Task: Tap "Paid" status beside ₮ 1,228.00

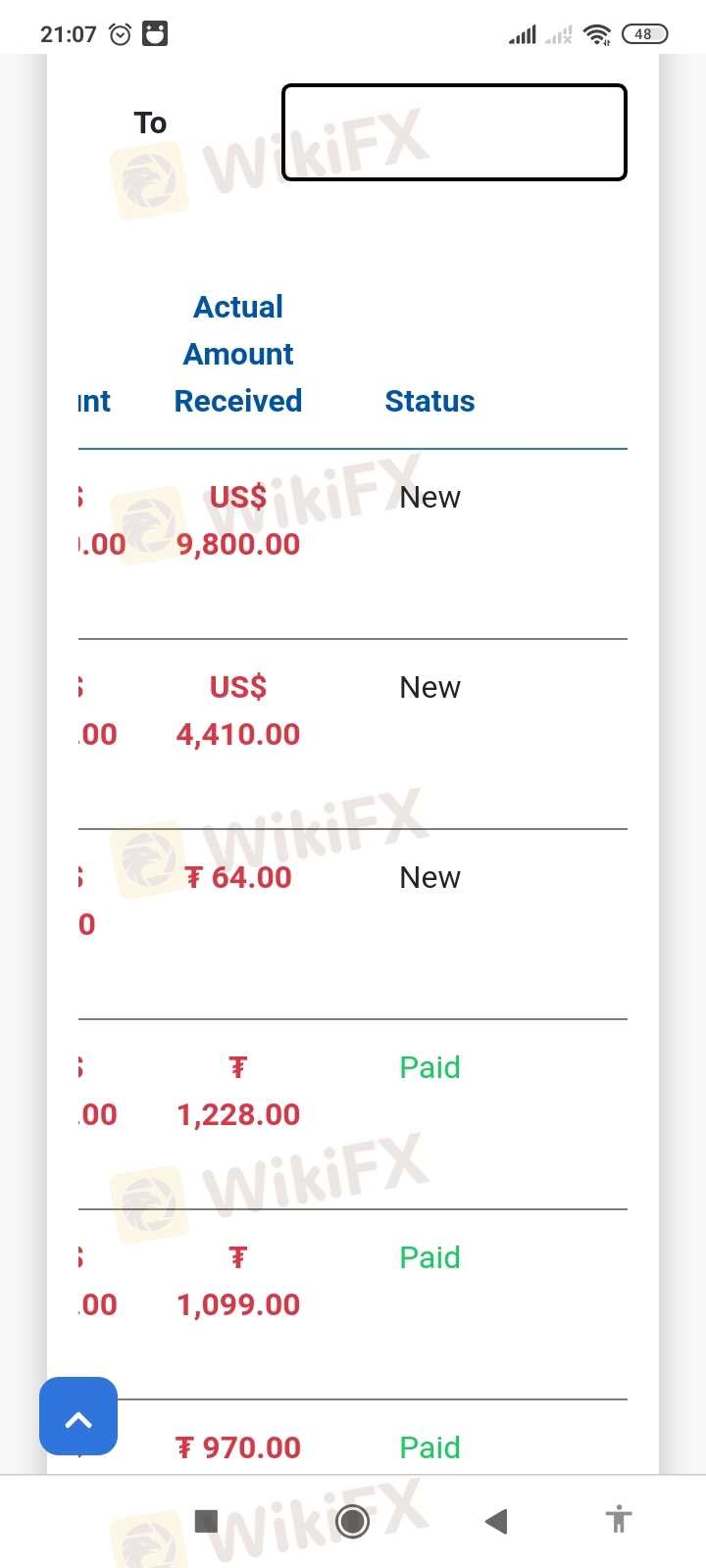Action: 429,1067
